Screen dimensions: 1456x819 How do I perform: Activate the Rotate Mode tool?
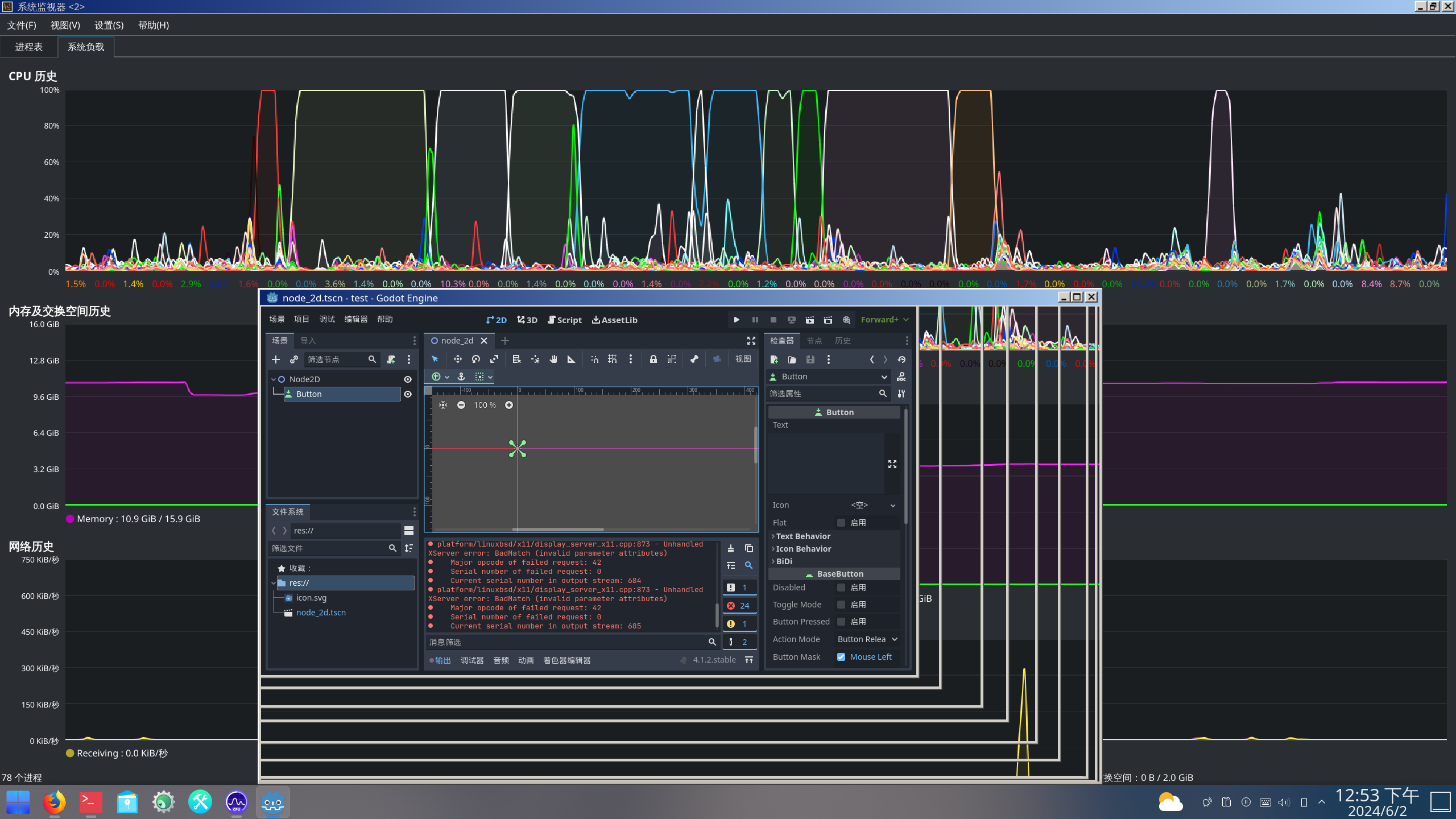pyautogui.click(x=476, y=359)
